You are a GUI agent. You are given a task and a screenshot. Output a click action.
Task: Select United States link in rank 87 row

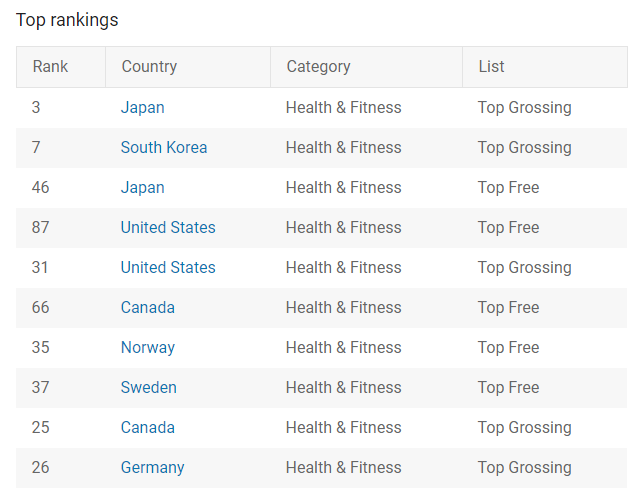(168, 227)
